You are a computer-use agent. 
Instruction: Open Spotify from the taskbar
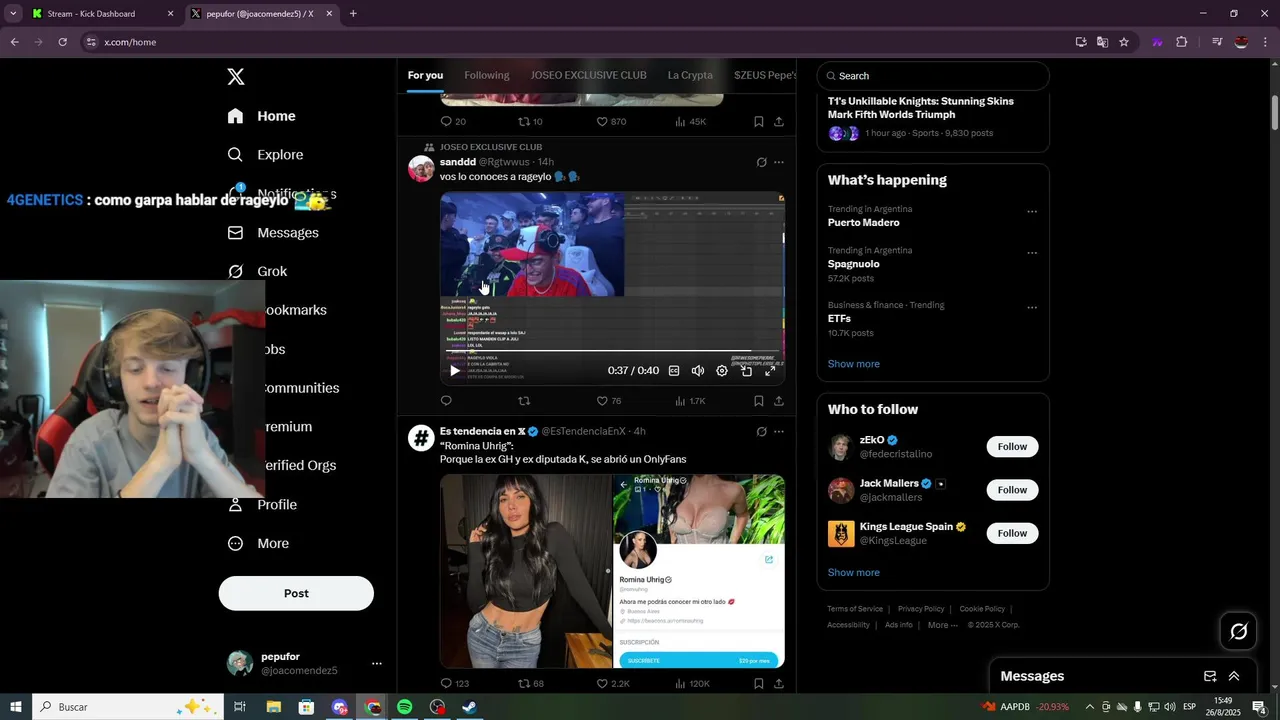[x=404, y=707]
